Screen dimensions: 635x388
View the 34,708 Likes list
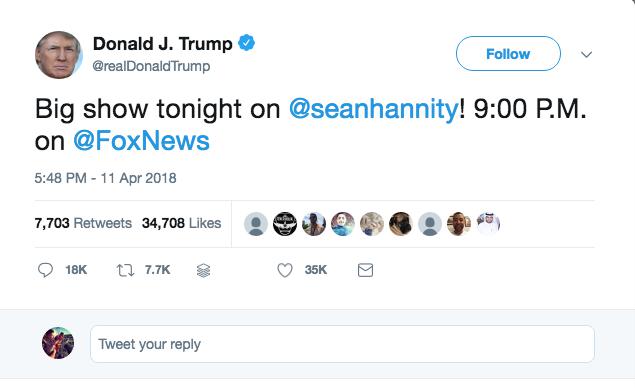(x=181, y=223)
